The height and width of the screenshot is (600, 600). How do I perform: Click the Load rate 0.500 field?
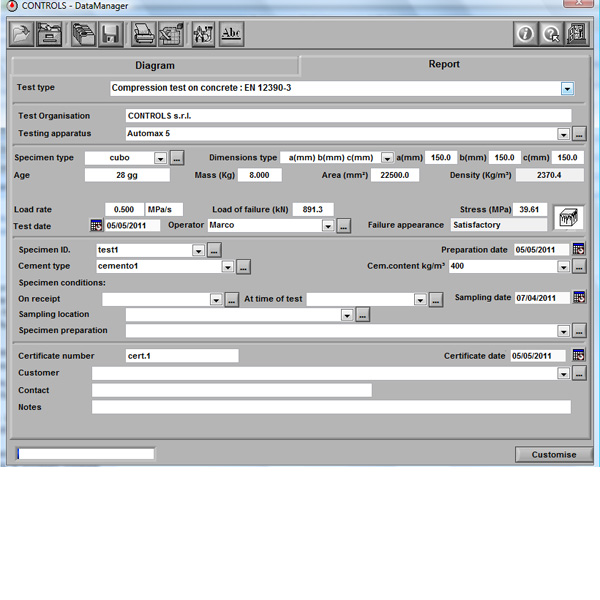pyautogui.click(x=124, y=210)
